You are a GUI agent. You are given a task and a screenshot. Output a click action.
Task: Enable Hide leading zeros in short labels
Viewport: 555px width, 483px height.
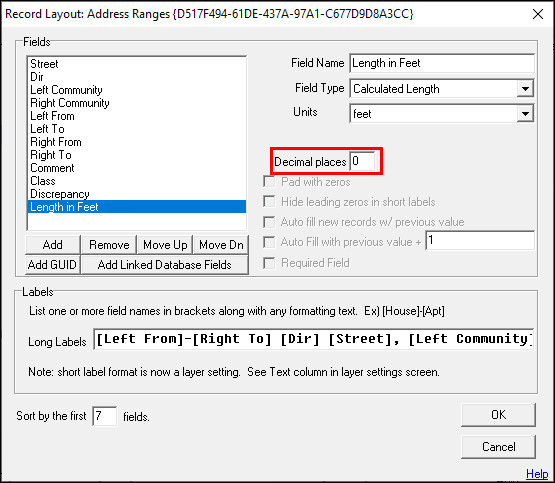coord(269,202)
